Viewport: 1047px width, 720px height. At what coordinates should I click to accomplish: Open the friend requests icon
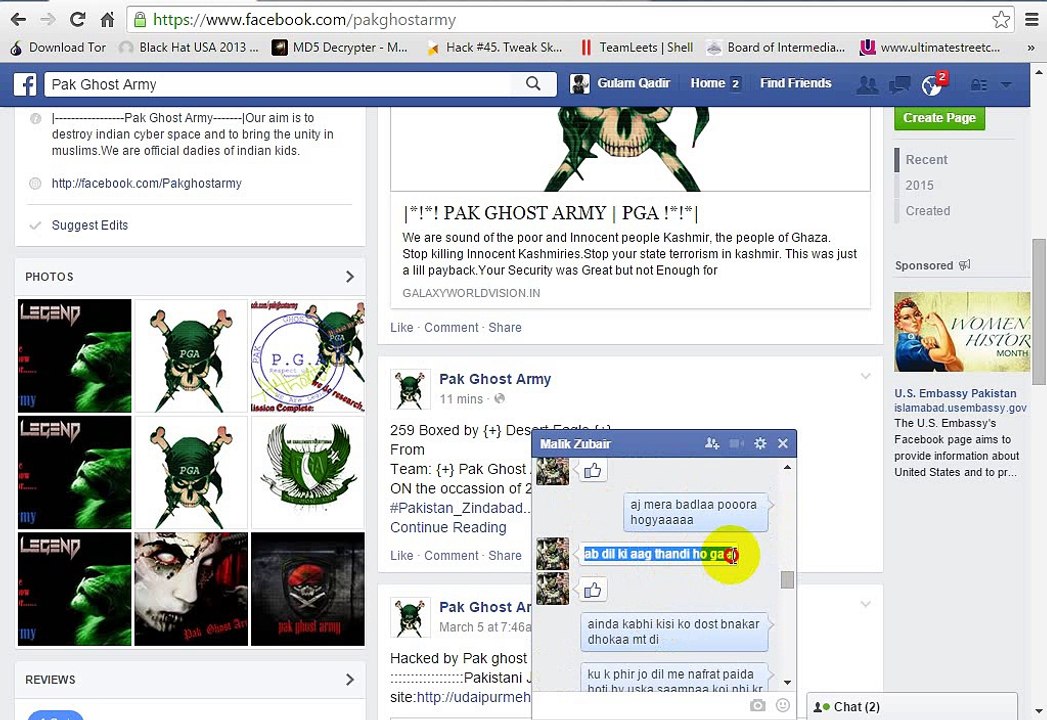click(x=867, y=84)
